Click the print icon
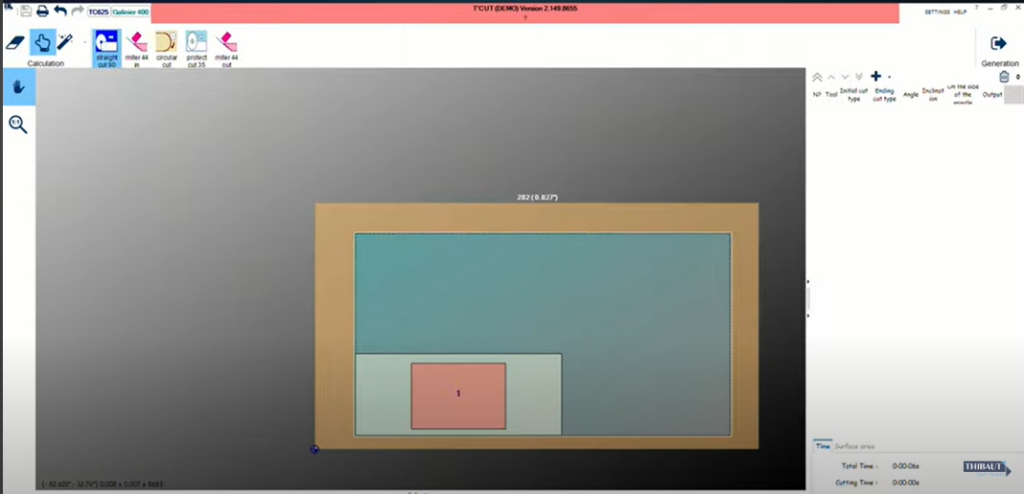Image resolution: width=1024 pixels, height=494 pixels. 42,12
